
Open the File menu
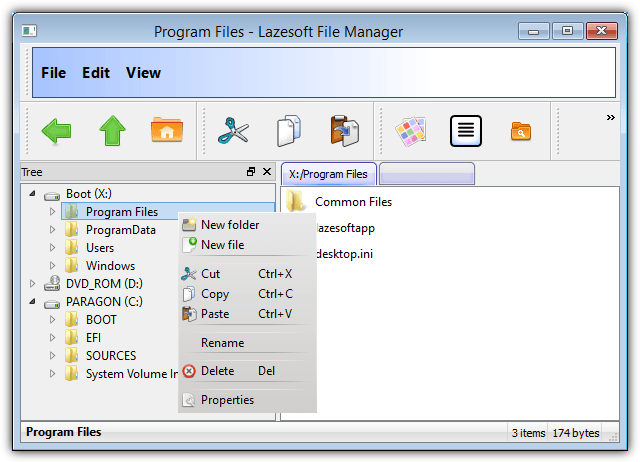[53, 73]
